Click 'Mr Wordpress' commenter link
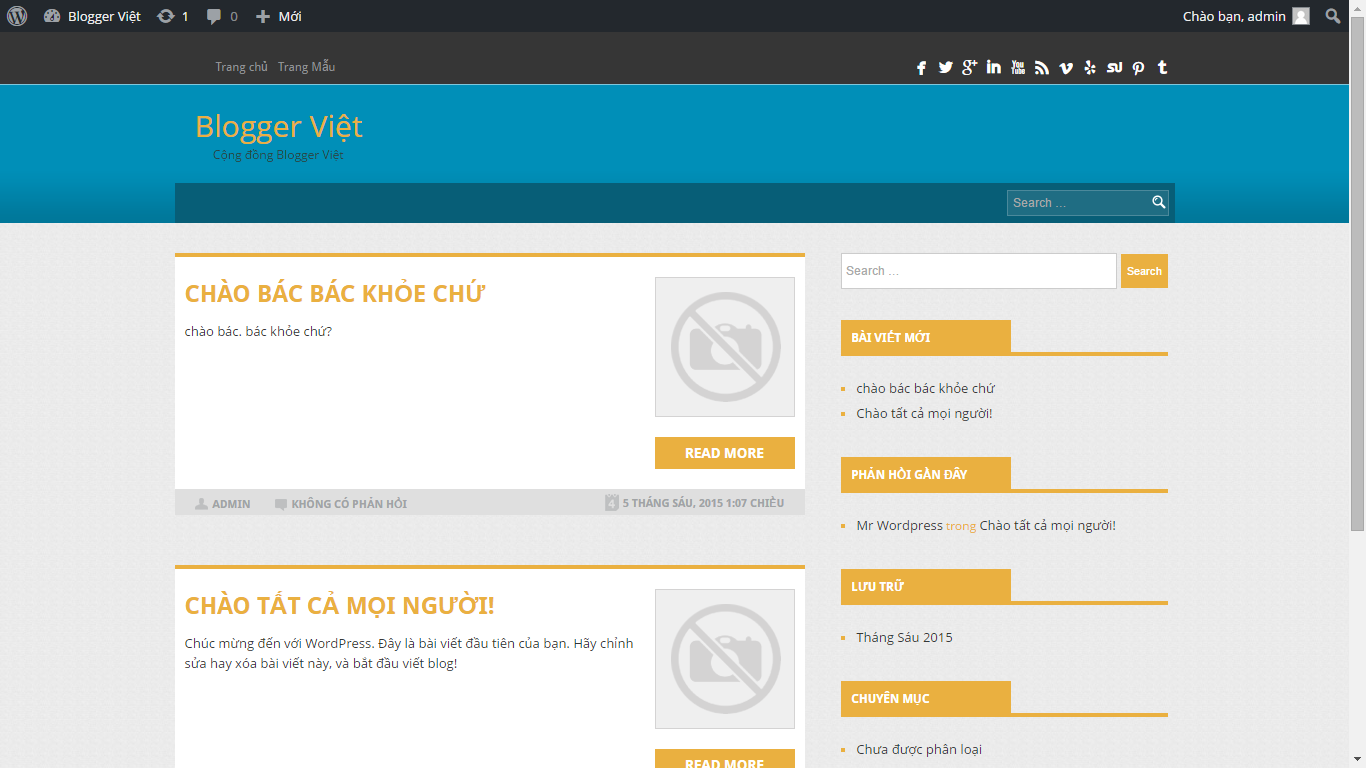The width and height of the screenshot is (1366, 768). click(x=900, y=525)
